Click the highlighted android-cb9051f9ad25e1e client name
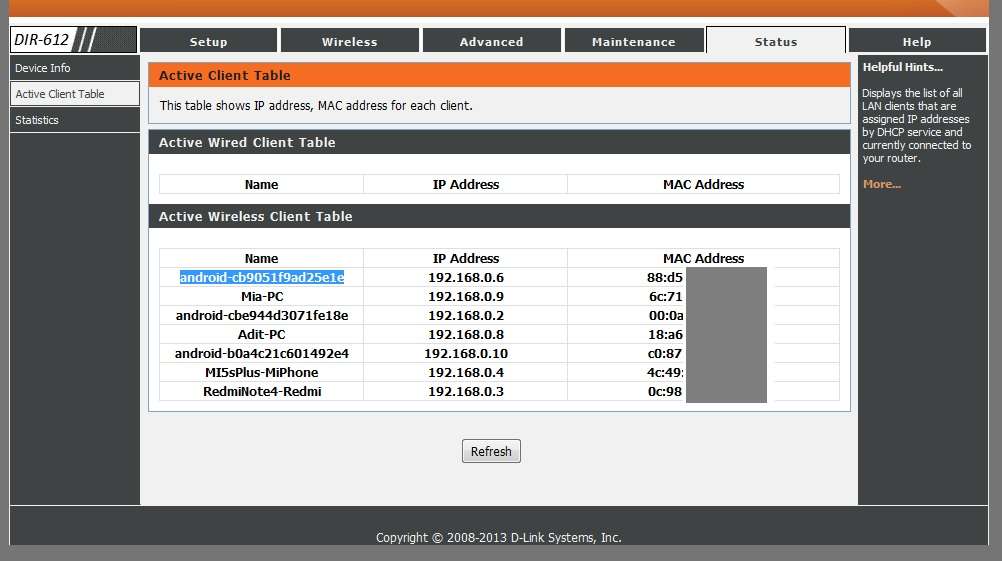 coord(262,277)
